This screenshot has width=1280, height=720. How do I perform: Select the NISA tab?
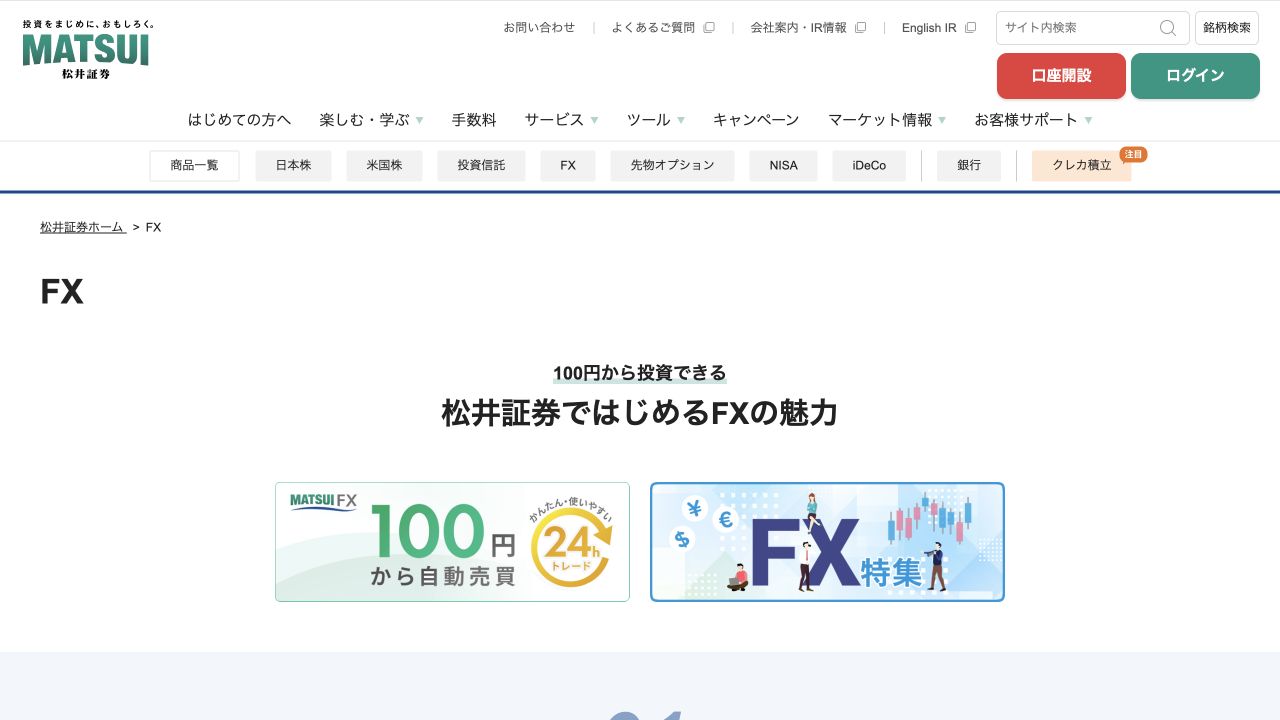coord(784,166)
